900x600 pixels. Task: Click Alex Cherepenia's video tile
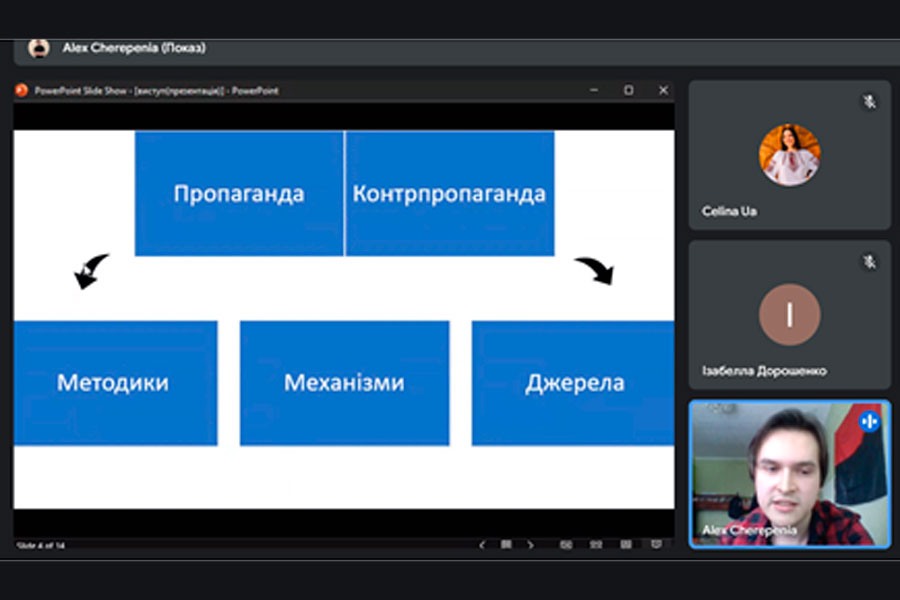coord(789,475)
